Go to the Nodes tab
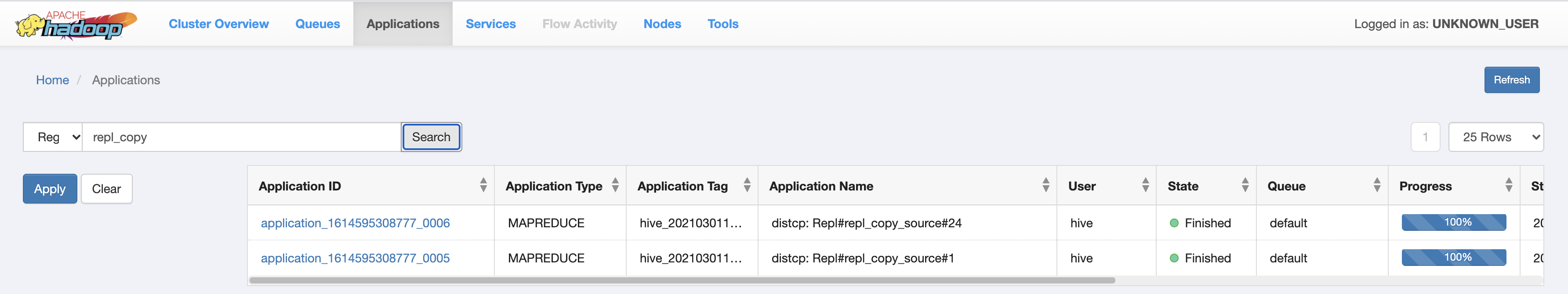Screen dimensions: 1568x294 pos(662,24)
